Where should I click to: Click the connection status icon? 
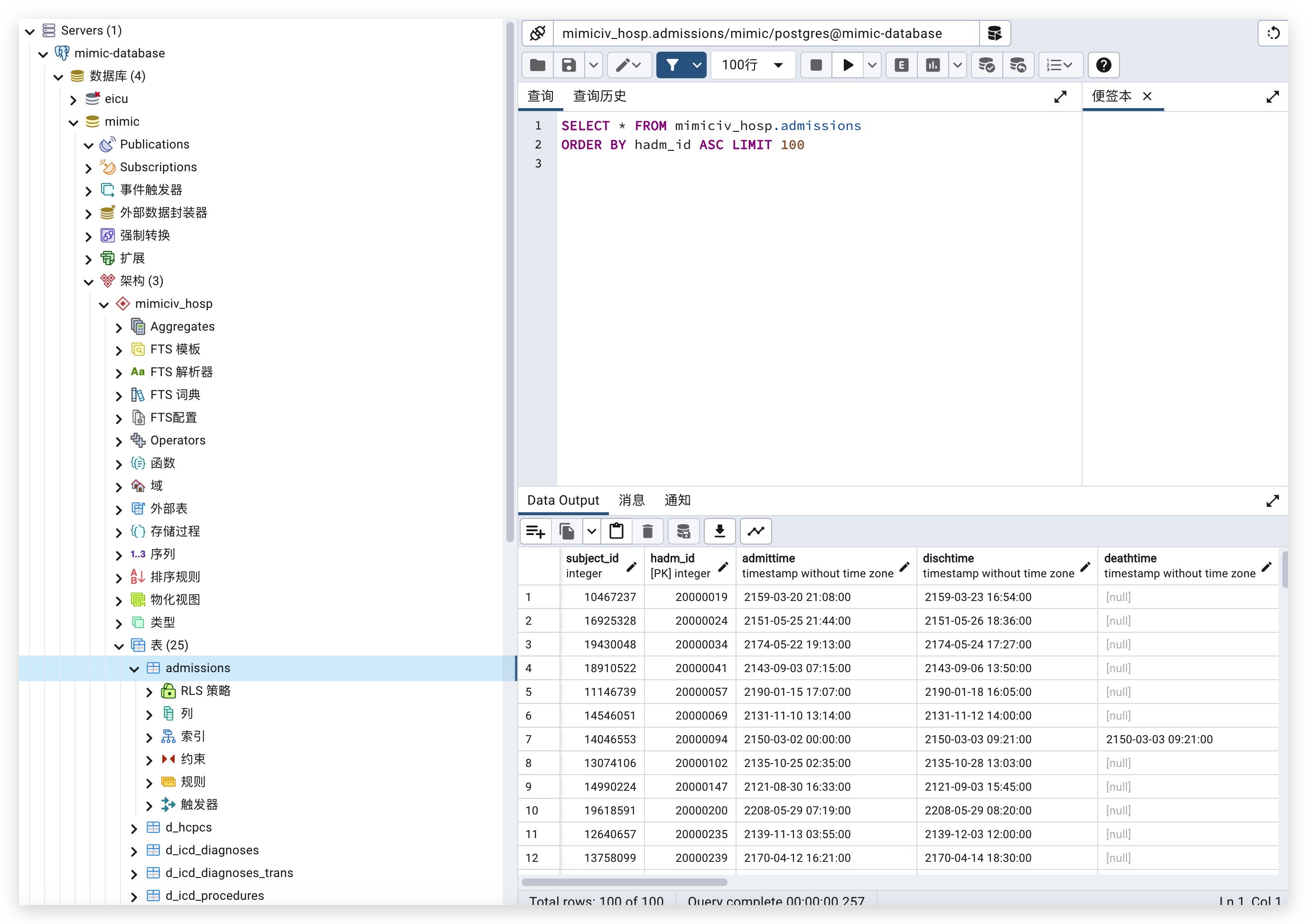coord(537,34)
